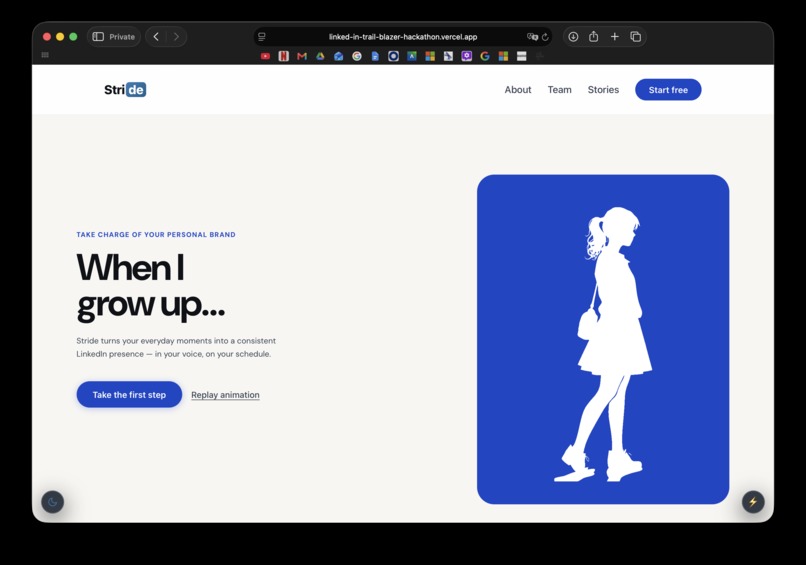
Task: Click the grid icon below the window controls
Action: [x=45, y=54]
